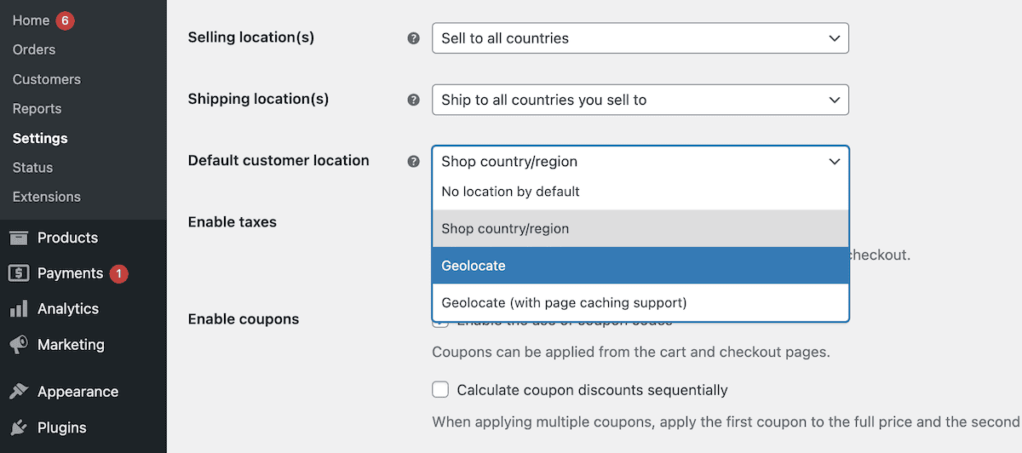
Task: Choose No location by default option
Action: tap(640, 191)
